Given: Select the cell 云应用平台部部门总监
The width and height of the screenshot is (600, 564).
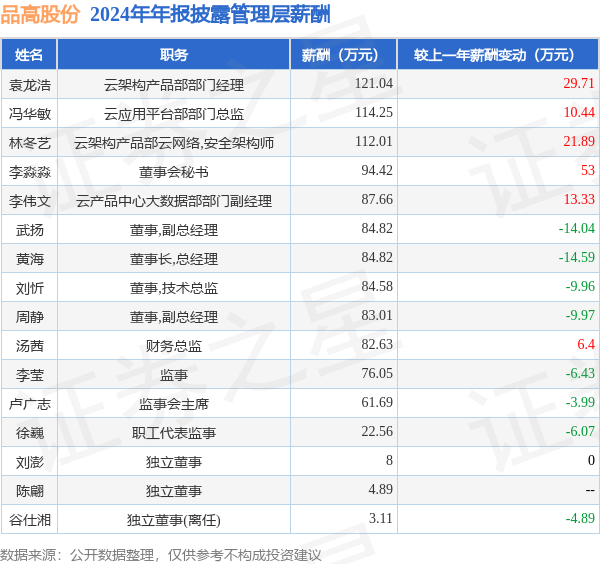Looking at the screenshot, I should pyautogui.click(x=174, y=114).
